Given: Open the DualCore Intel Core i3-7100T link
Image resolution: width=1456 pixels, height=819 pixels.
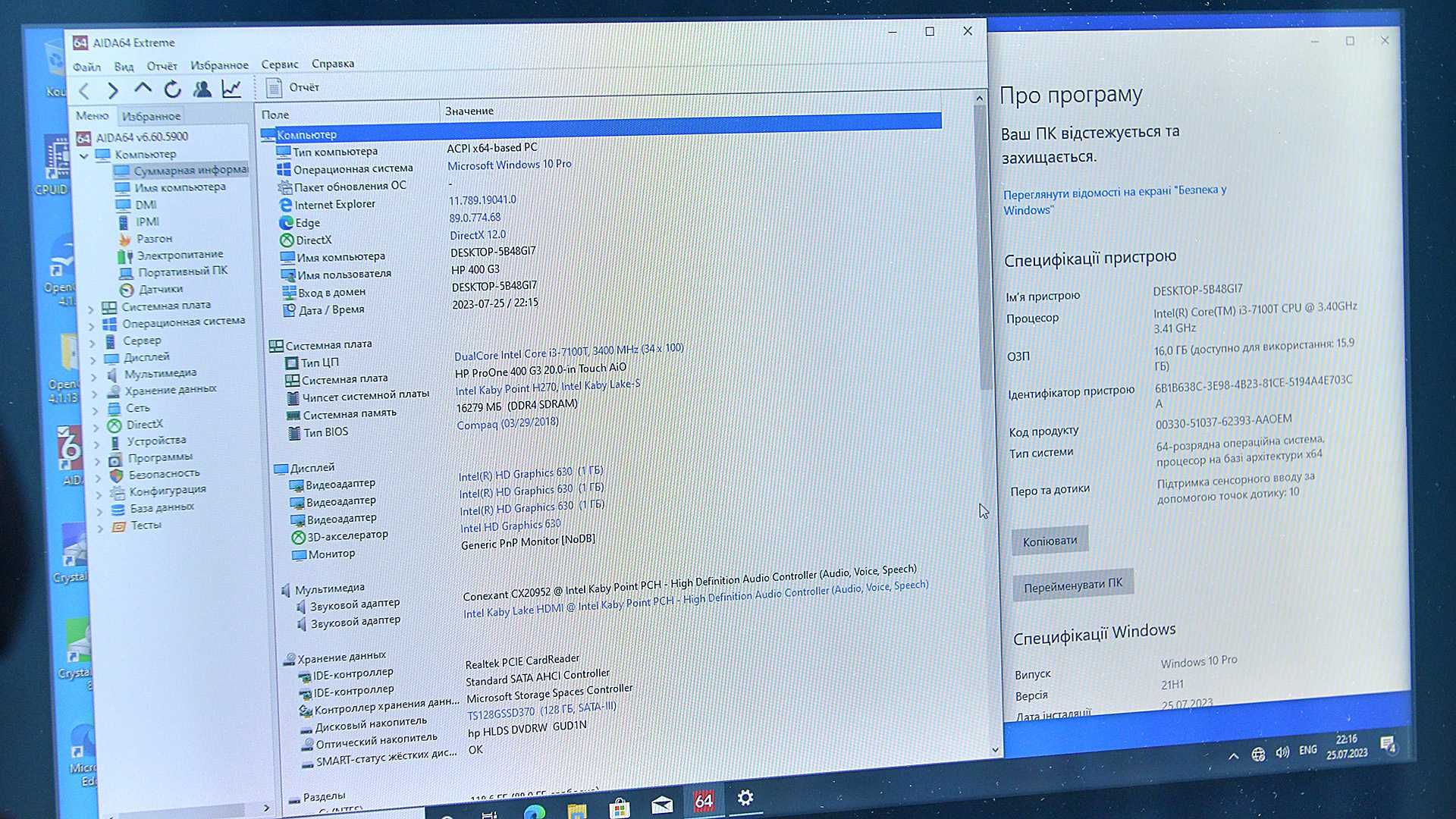Looking at the screenshot, I should pyautogui.click(x=569, y=352).
